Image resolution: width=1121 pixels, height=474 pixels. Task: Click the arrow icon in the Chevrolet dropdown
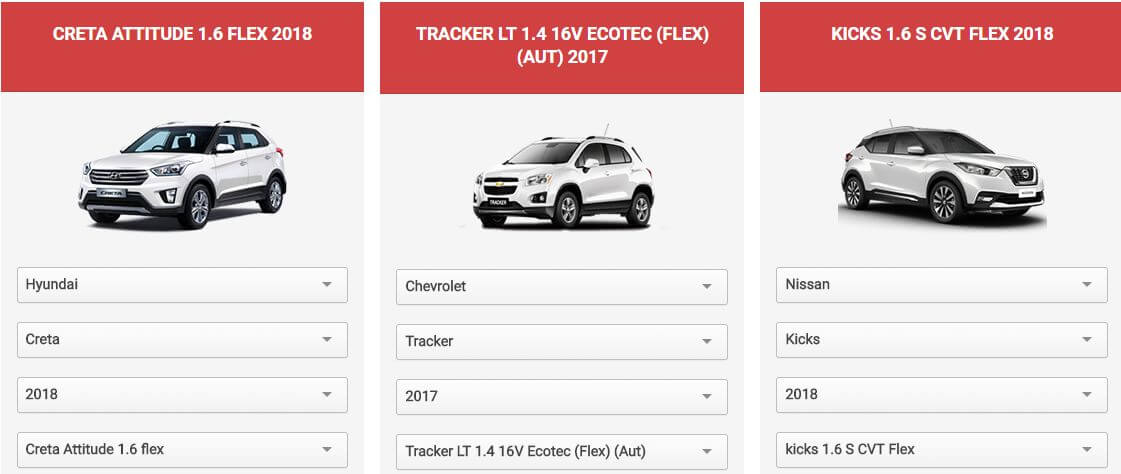coord(707,287)
